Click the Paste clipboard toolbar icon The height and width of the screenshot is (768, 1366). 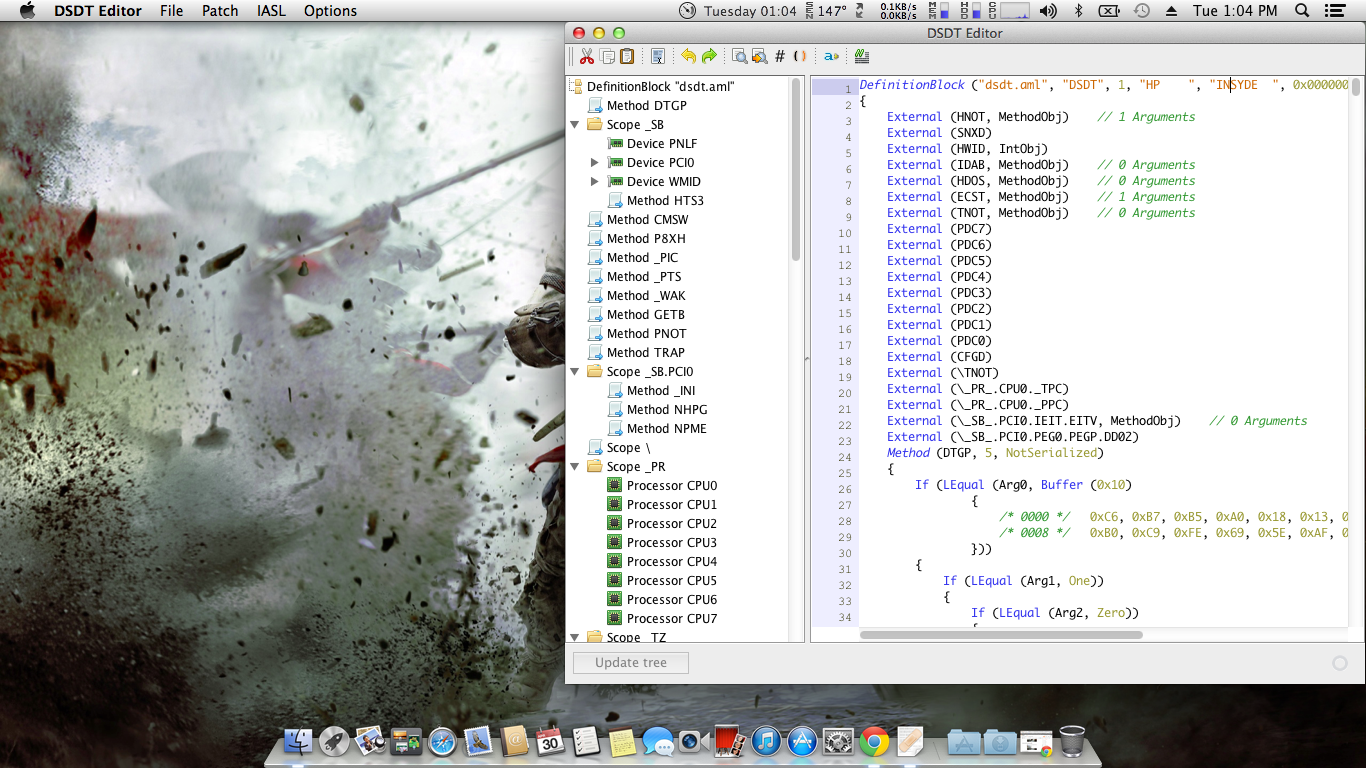(x=627, y=56)
